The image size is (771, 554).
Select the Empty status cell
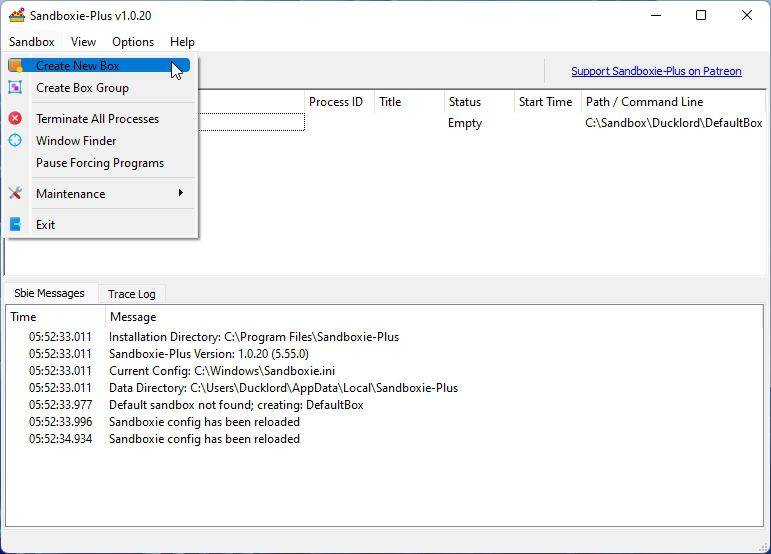(465, 123)
